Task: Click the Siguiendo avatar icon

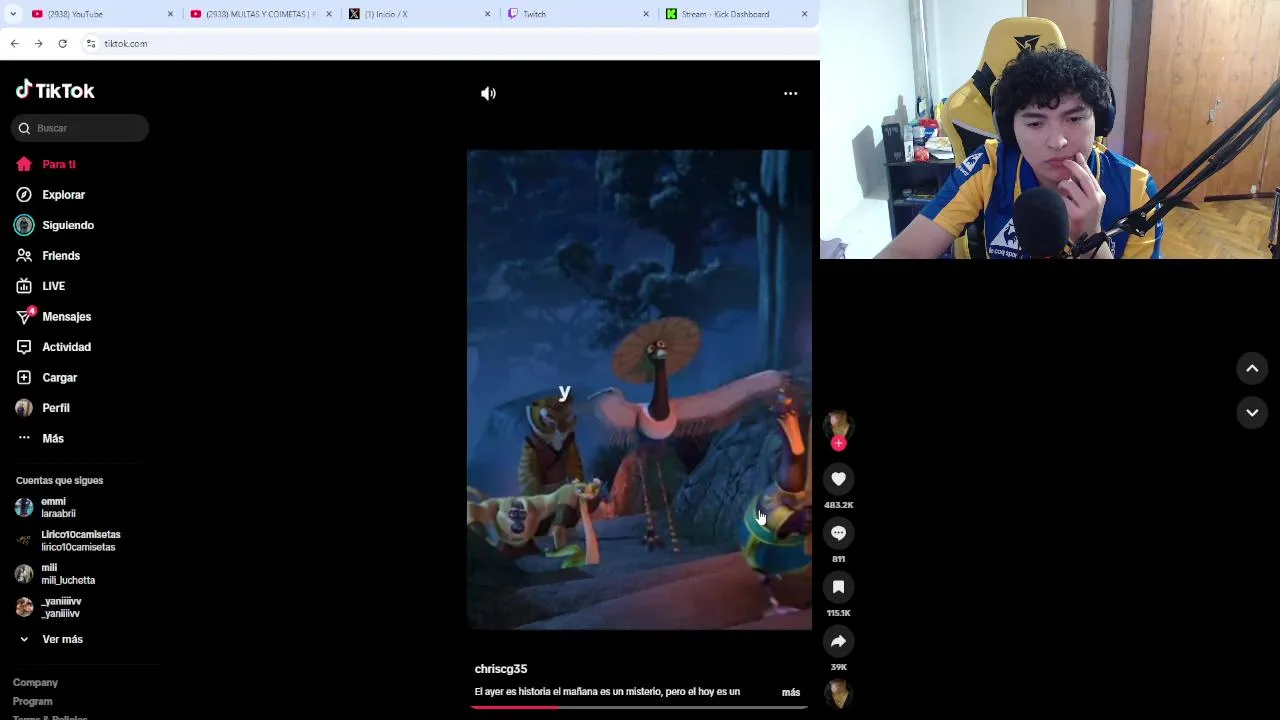Action: tap(24, 225)
